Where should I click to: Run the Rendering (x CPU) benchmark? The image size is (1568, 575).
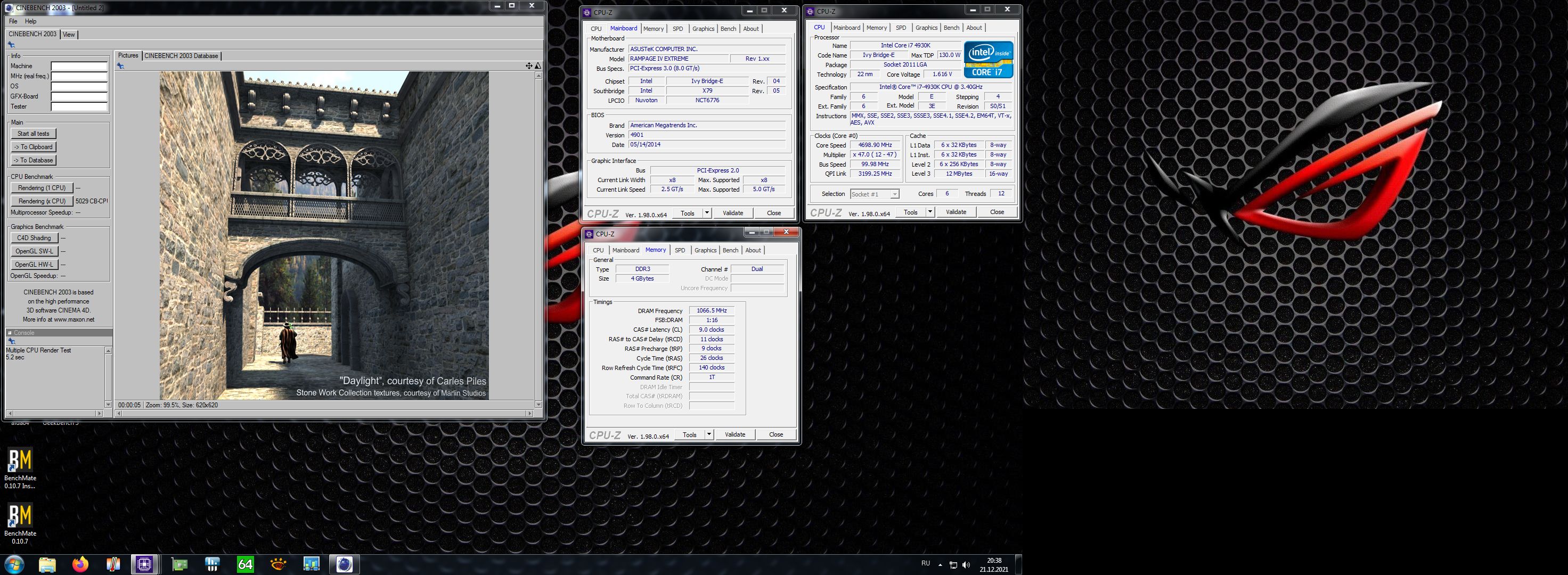click(42, 201)
